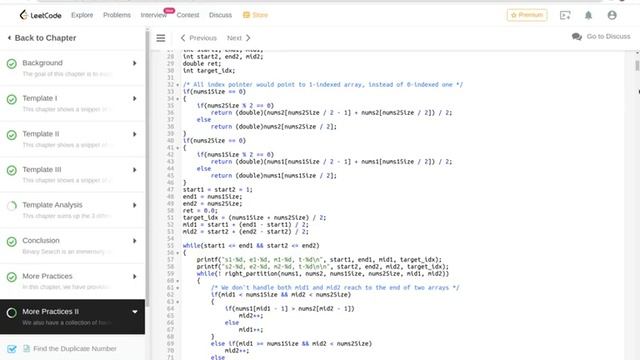The height and width of the screenshot is (360, 640).
Task: Expand the Conclusion chapter arrow
Action: pyautogui.click(x=134, y=241)
